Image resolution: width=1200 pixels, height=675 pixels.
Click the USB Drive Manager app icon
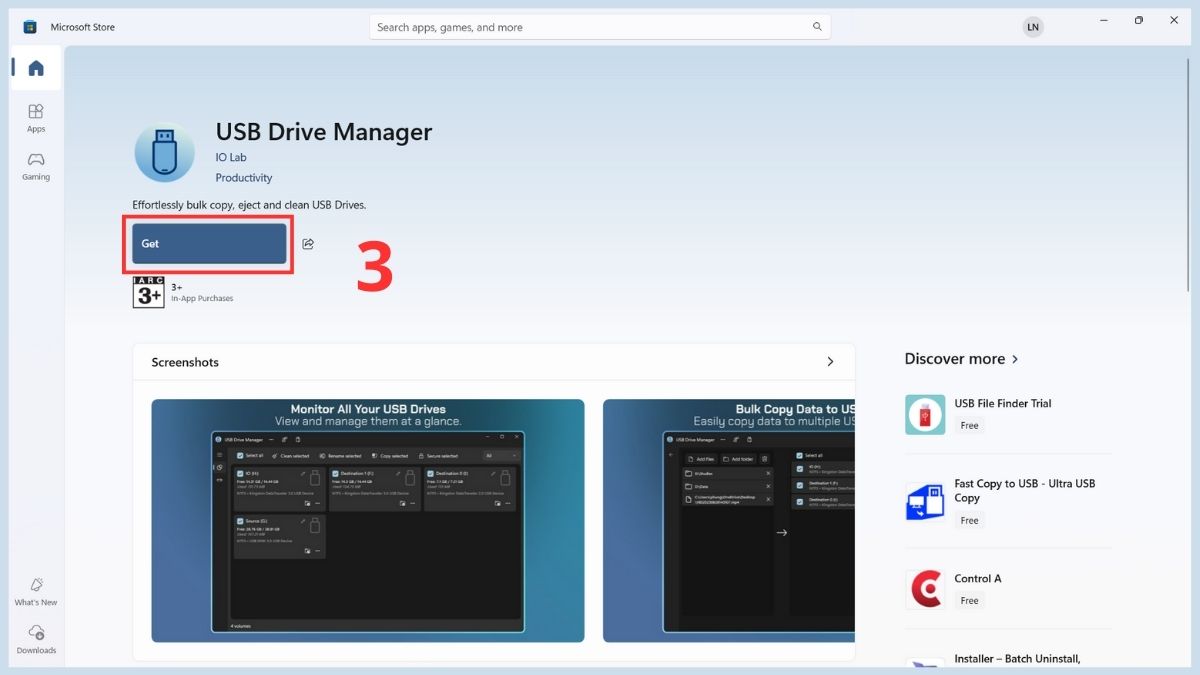point(165,153)
